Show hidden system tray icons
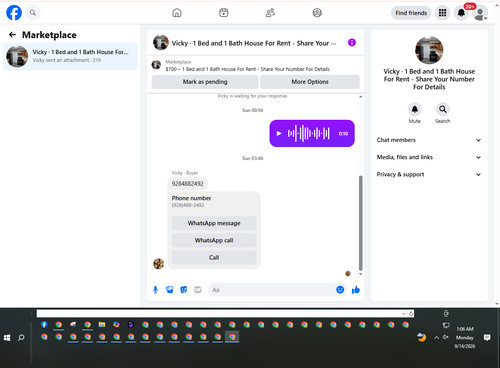The height and width of the screenshot is (368, 500). (x=436, y=338)
